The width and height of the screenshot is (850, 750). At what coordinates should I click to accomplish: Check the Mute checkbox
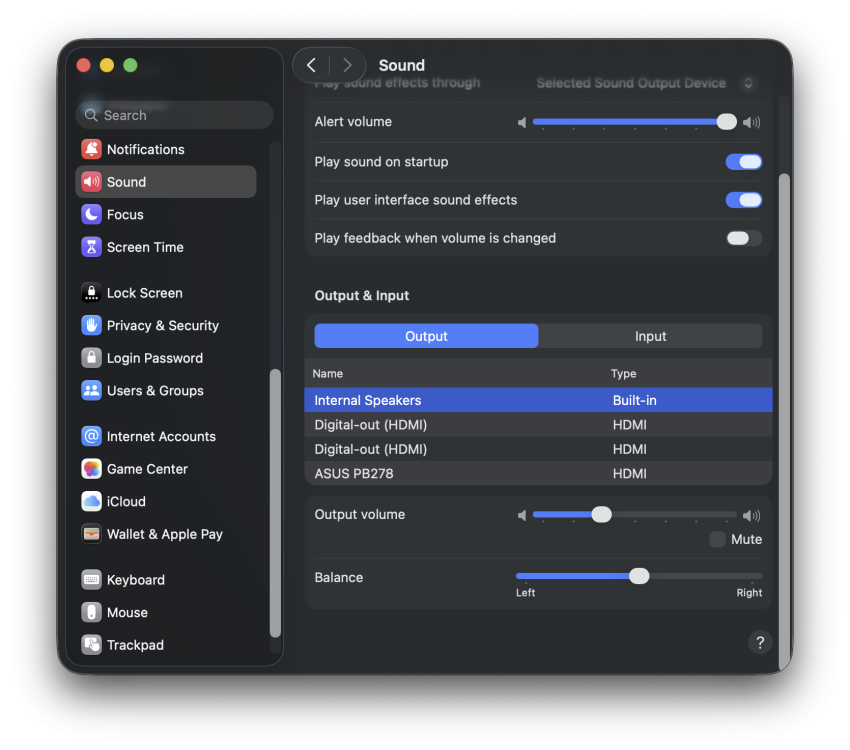click(717, 539)
